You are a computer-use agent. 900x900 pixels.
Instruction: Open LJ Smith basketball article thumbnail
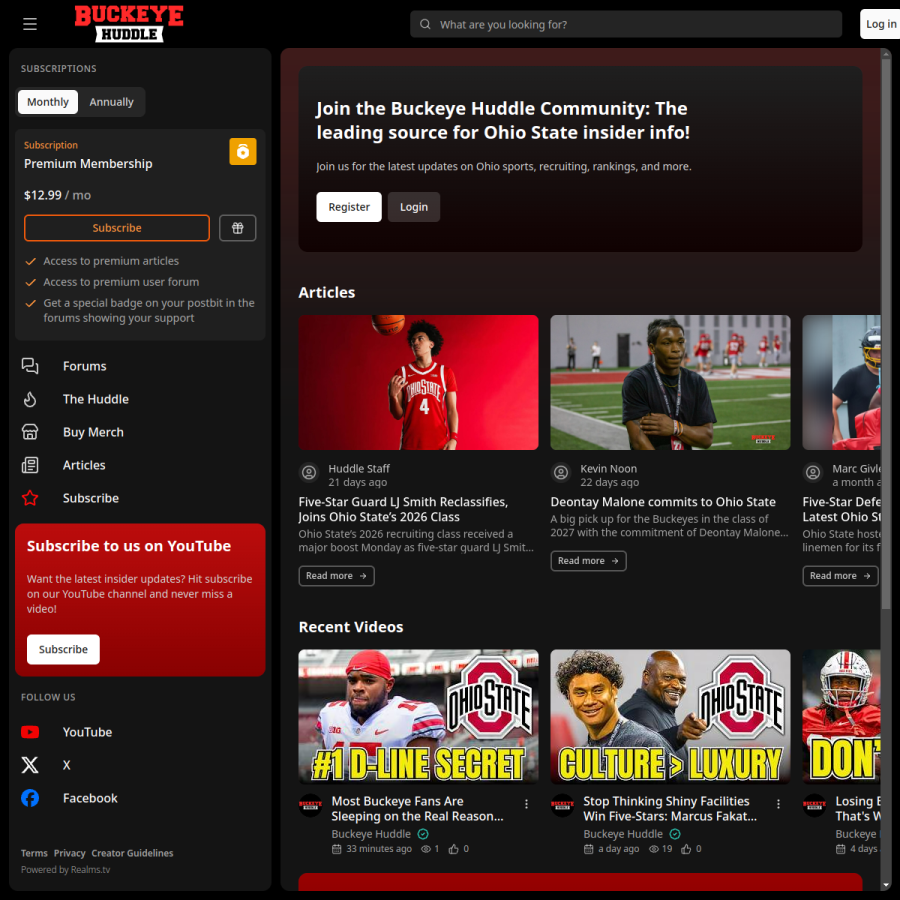point(418,382)
